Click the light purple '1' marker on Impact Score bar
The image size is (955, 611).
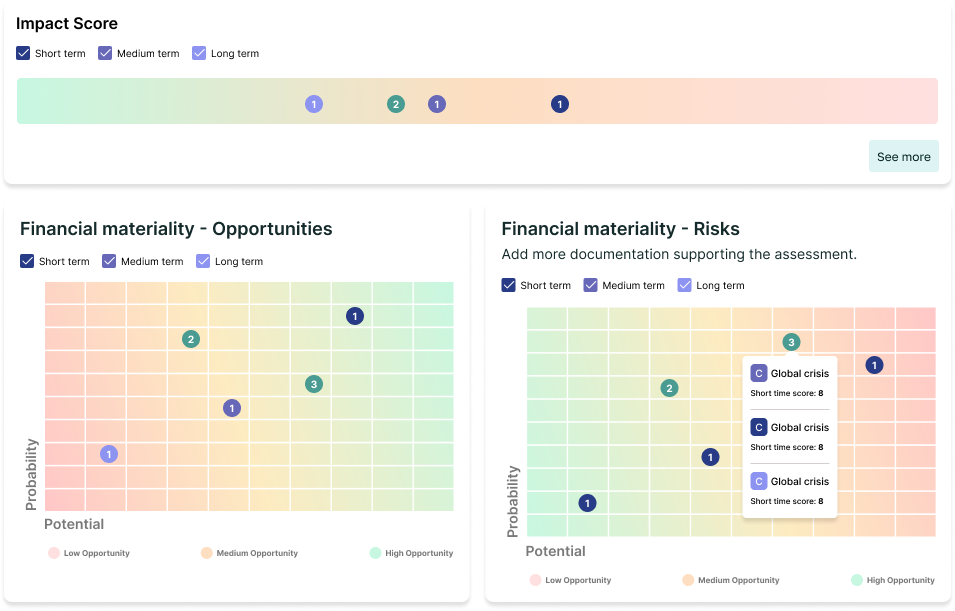[x=314, y=104]
